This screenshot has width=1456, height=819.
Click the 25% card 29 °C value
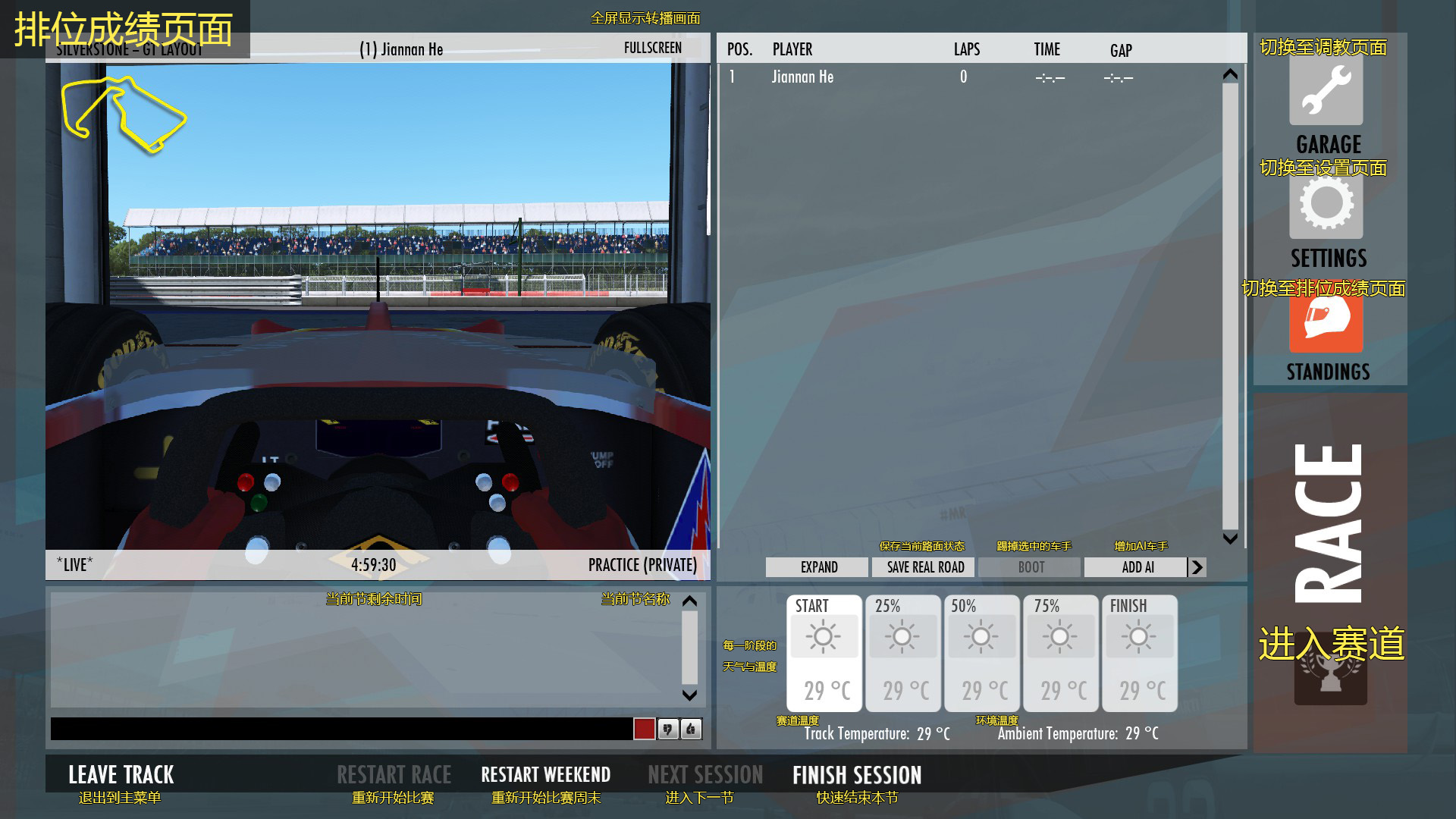[x=906, y=691]
